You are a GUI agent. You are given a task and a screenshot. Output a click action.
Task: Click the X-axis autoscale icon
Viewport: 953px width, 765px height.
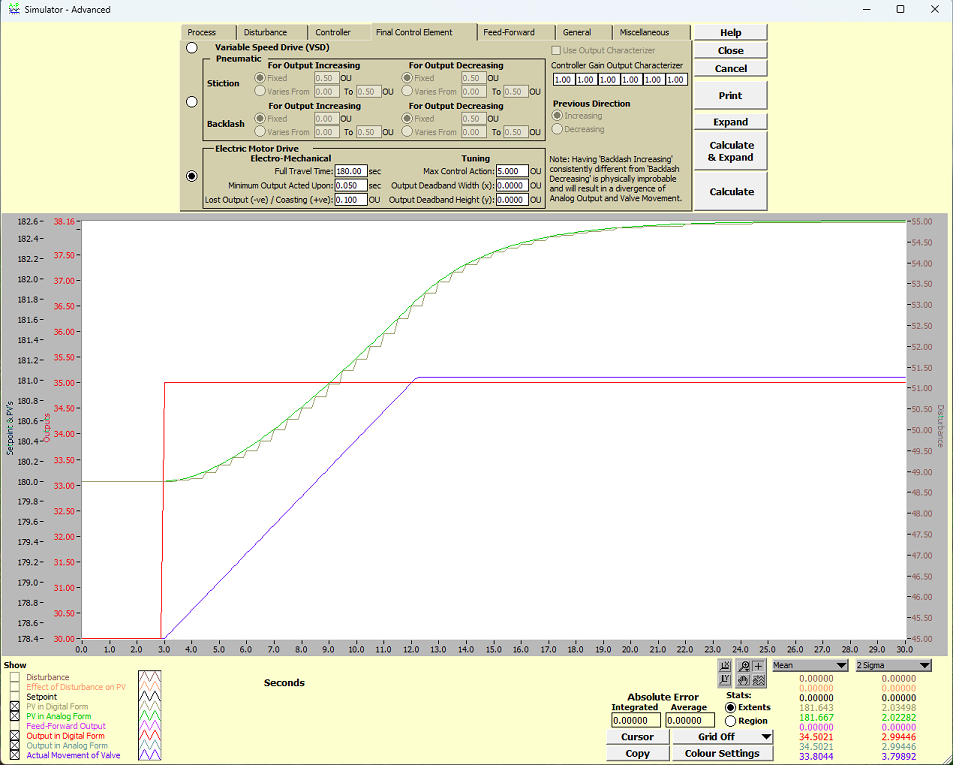click(725, 665)
